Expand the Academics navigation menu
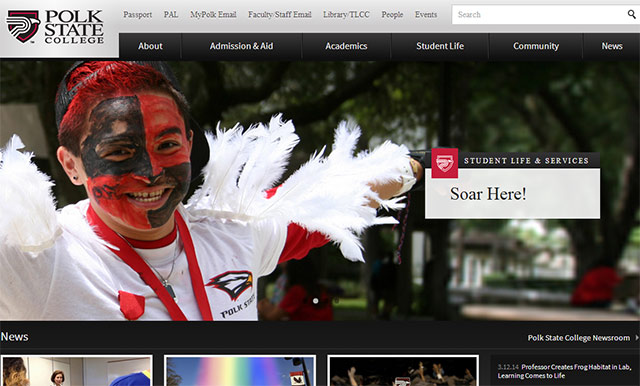640x386 pixels. pos(346,47)
